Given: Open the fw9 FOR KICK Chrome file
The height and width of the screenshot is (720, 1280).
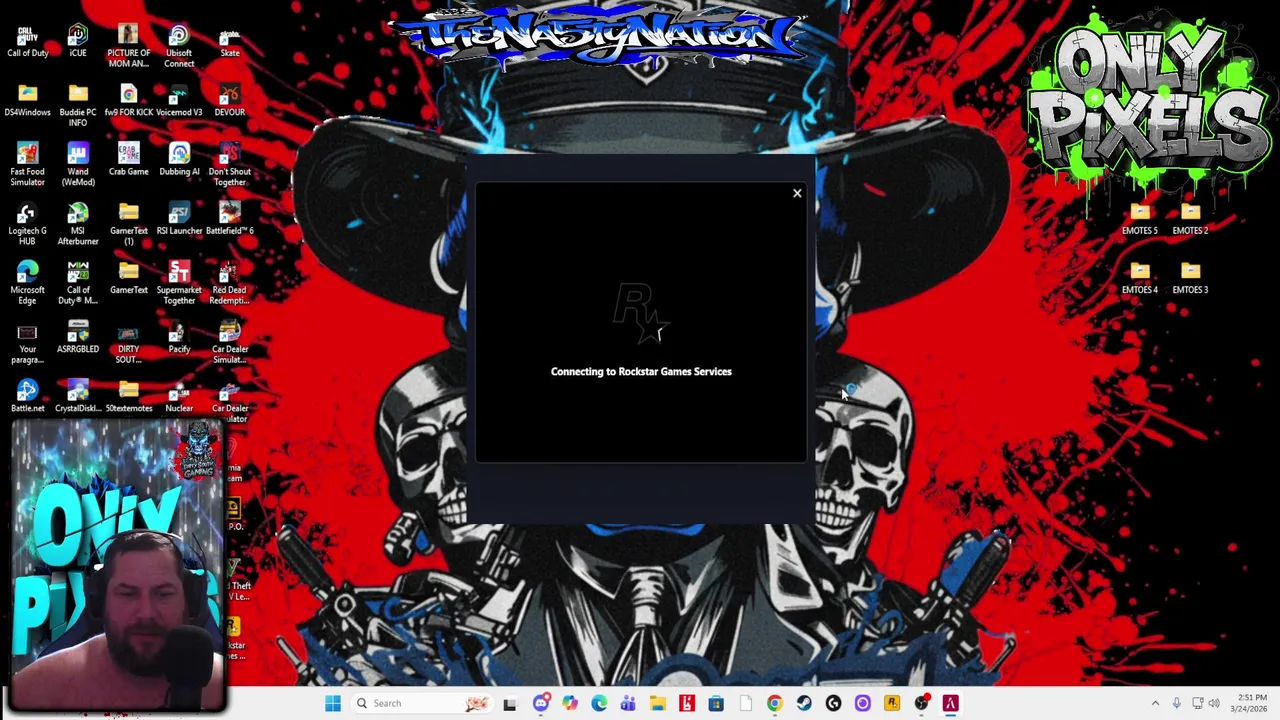Looking at the screenshot, I should point(128,101).
